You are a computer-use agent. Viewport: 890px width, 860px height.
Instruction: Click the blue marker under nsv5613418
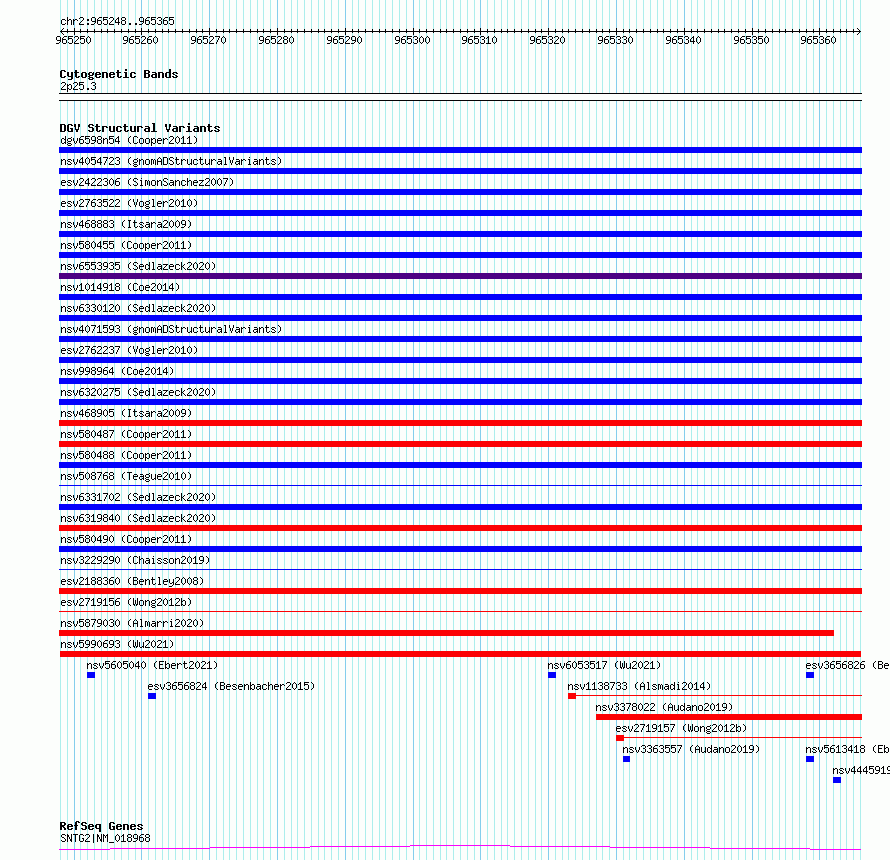[810, 759]
